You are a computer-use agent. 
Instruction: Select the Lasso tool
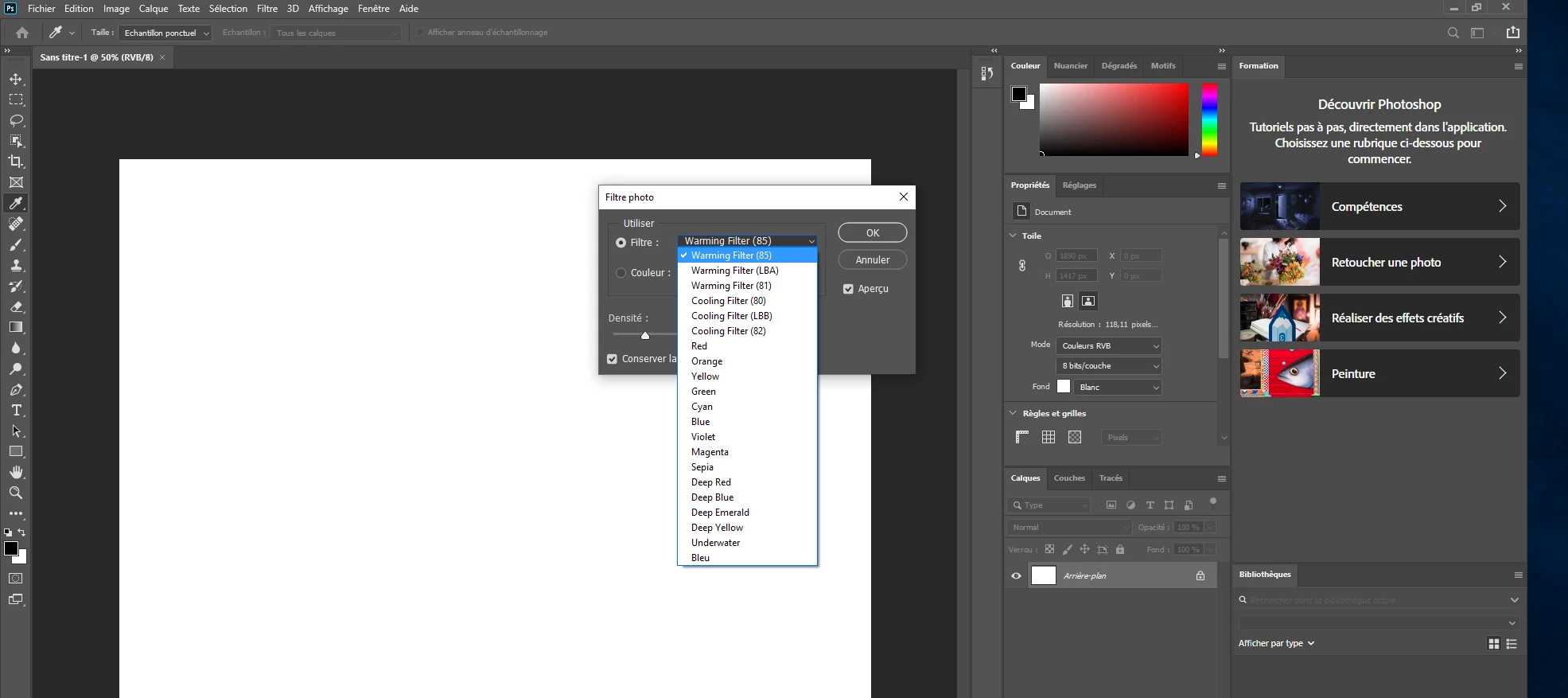(x=16, y=120)
